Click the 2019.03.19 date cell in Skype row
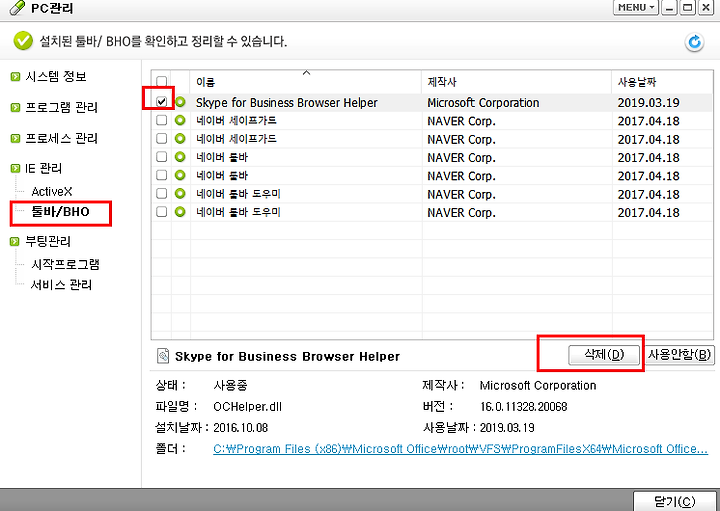Viewport: 720px width, 511px height. 648,102
